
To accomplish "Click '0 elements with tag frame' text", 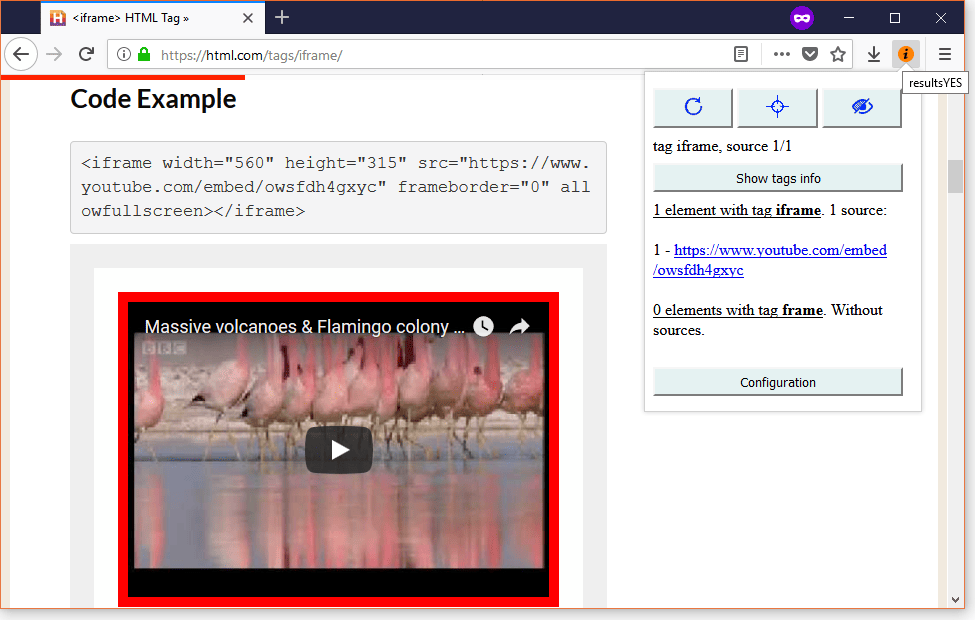I will pos(737,310).
